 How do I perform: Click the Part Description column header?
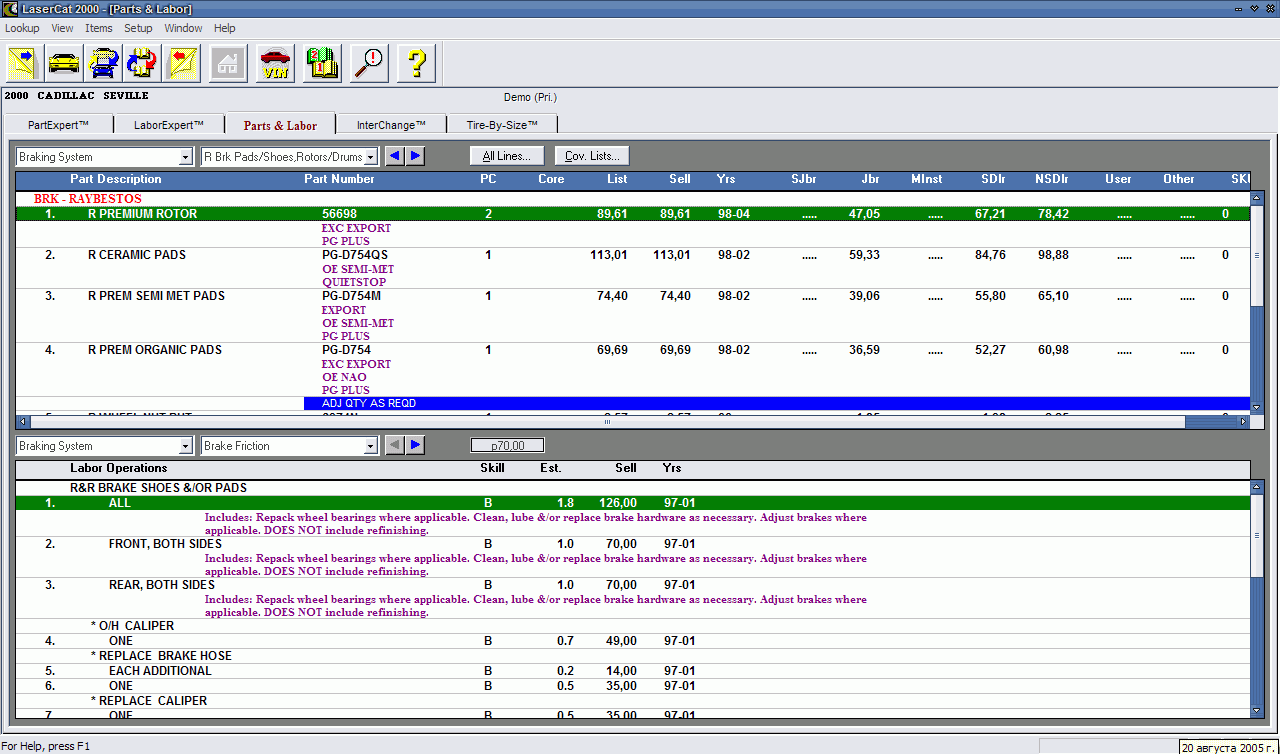click(115, 179)
